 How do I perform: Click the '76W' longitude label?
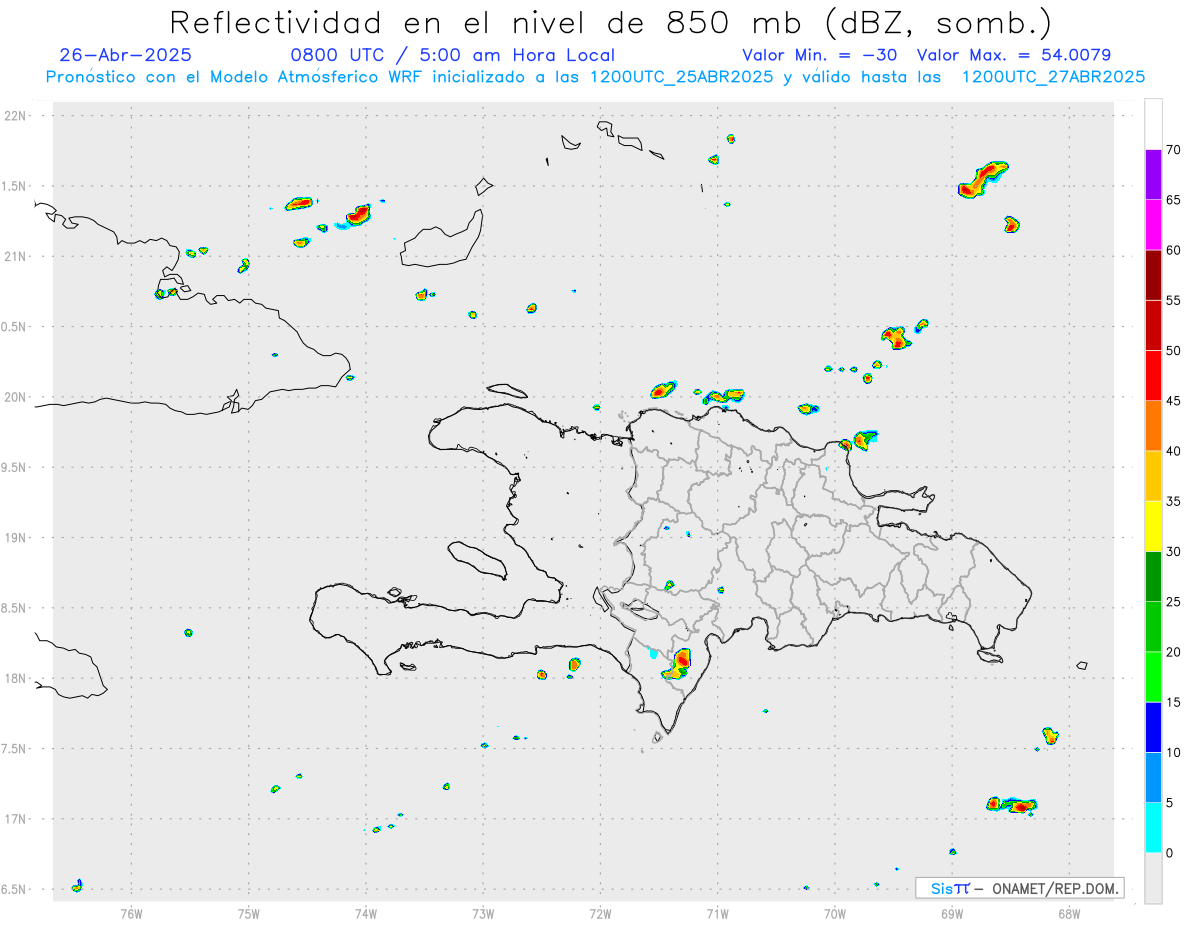pyautogui.click(x=131, y=913)
